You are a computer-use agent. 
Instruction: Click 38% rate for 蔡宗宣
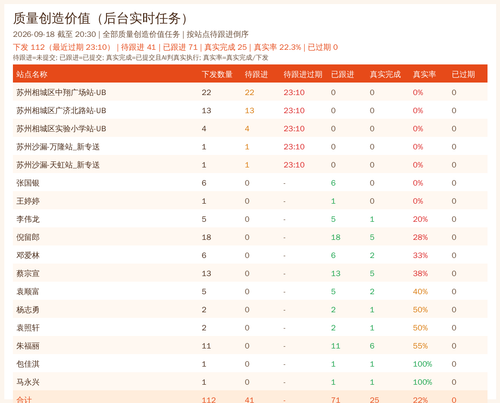(420, 273)
